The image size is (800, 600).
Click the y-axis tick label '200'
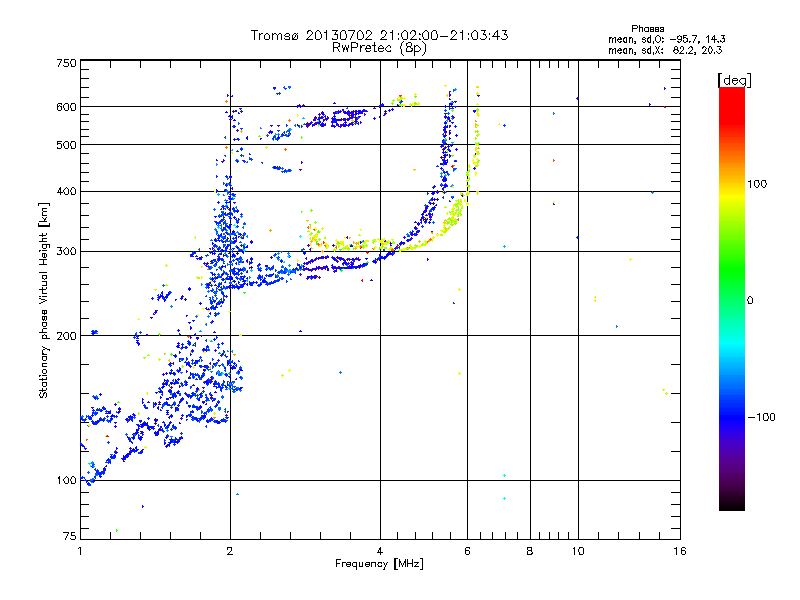tap(66, 336)
